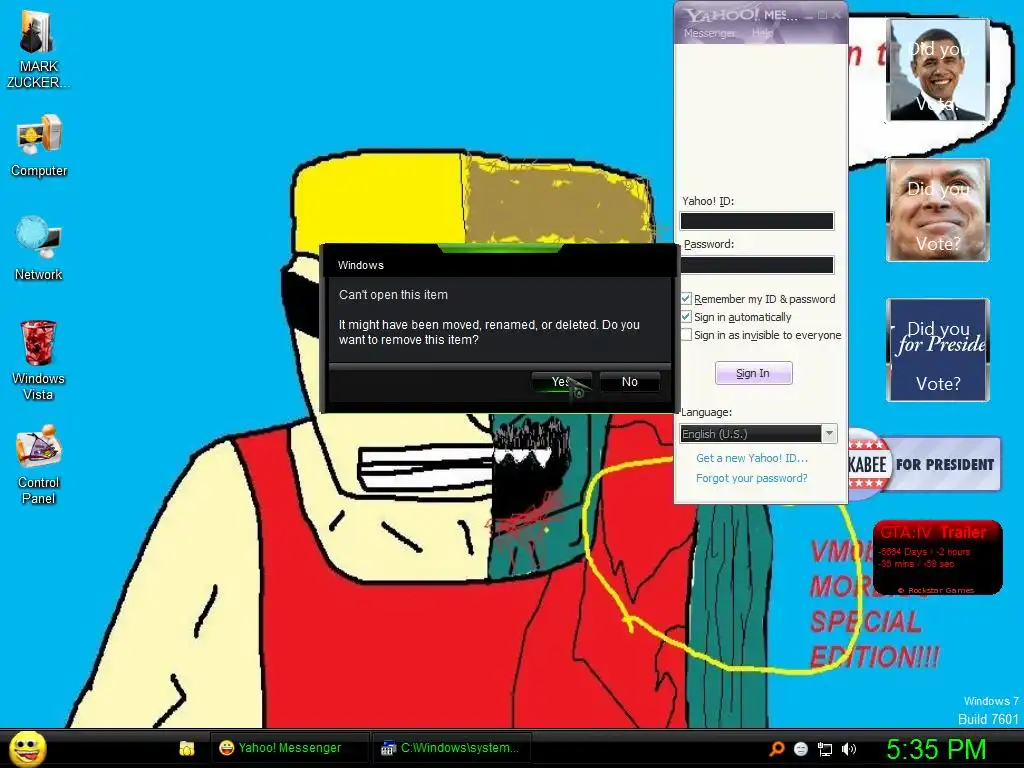
Task: Enable Sign in as invisible to everyone
Action: click(x=686, y=335)
